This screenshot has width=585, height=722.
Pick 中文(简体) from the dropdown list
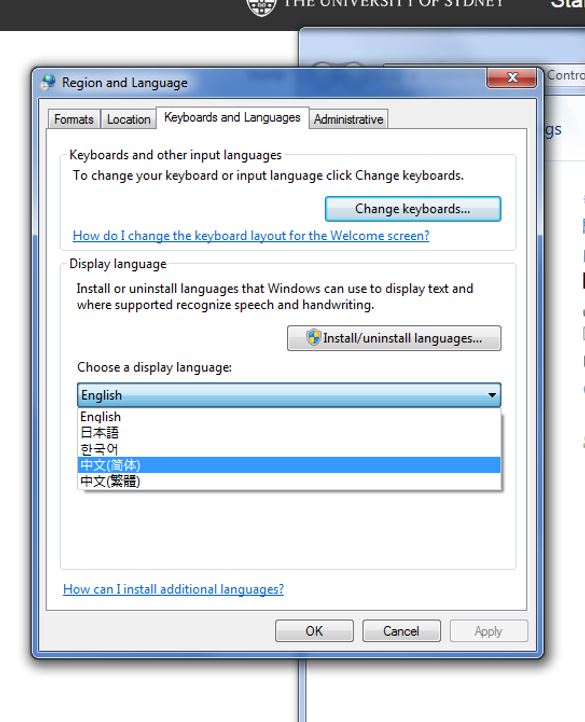289,465
